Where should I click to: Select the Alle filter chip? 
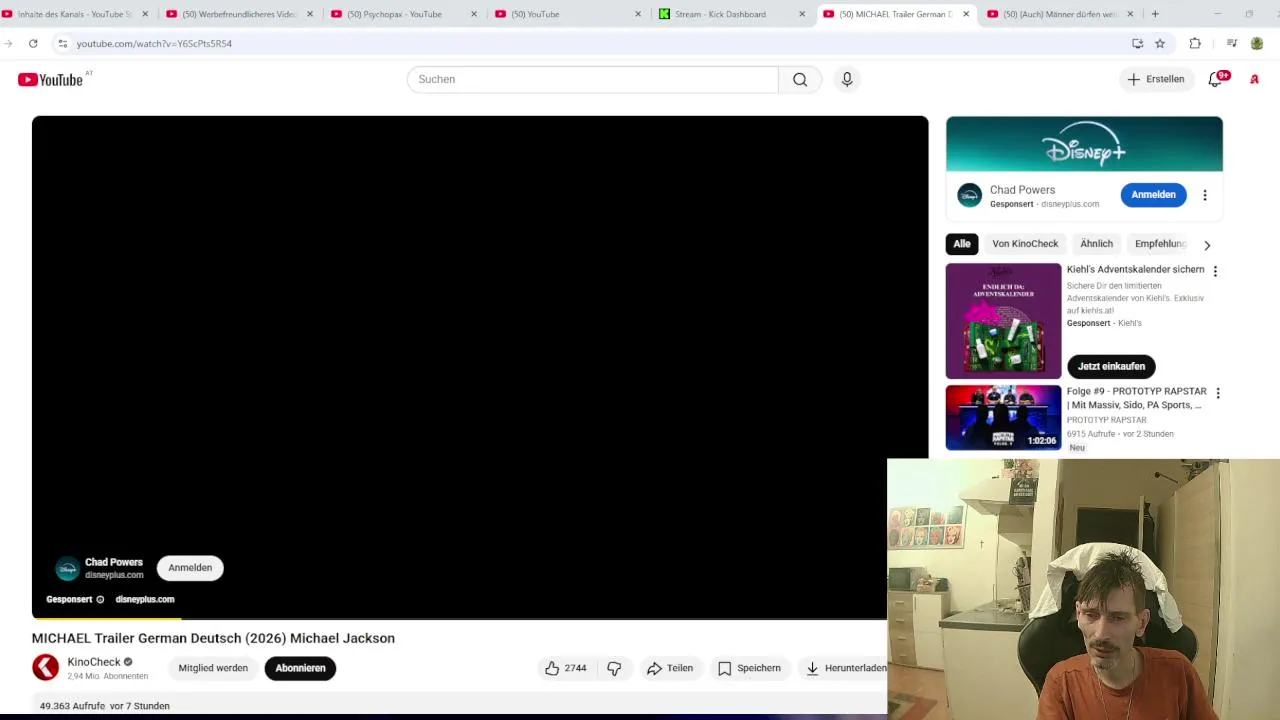[962, 244]
